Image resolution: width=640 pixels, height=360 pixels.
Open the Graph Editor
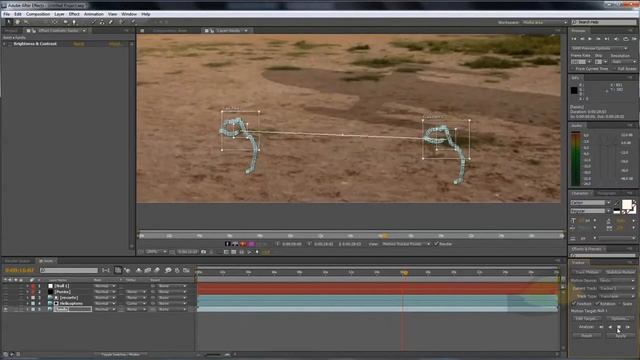point(187,270)
